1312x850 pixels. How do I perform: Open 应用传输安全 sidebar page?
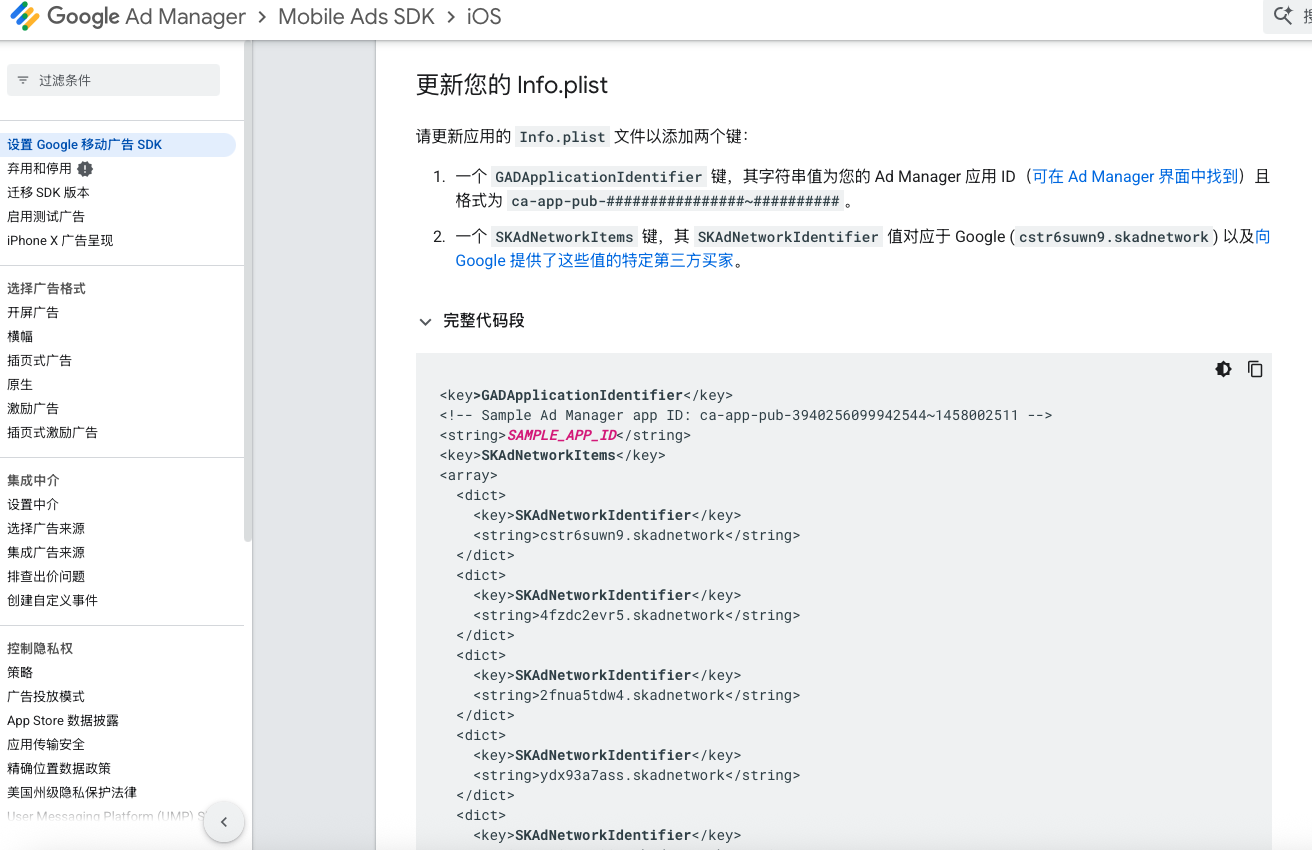(x=46, y=745)
